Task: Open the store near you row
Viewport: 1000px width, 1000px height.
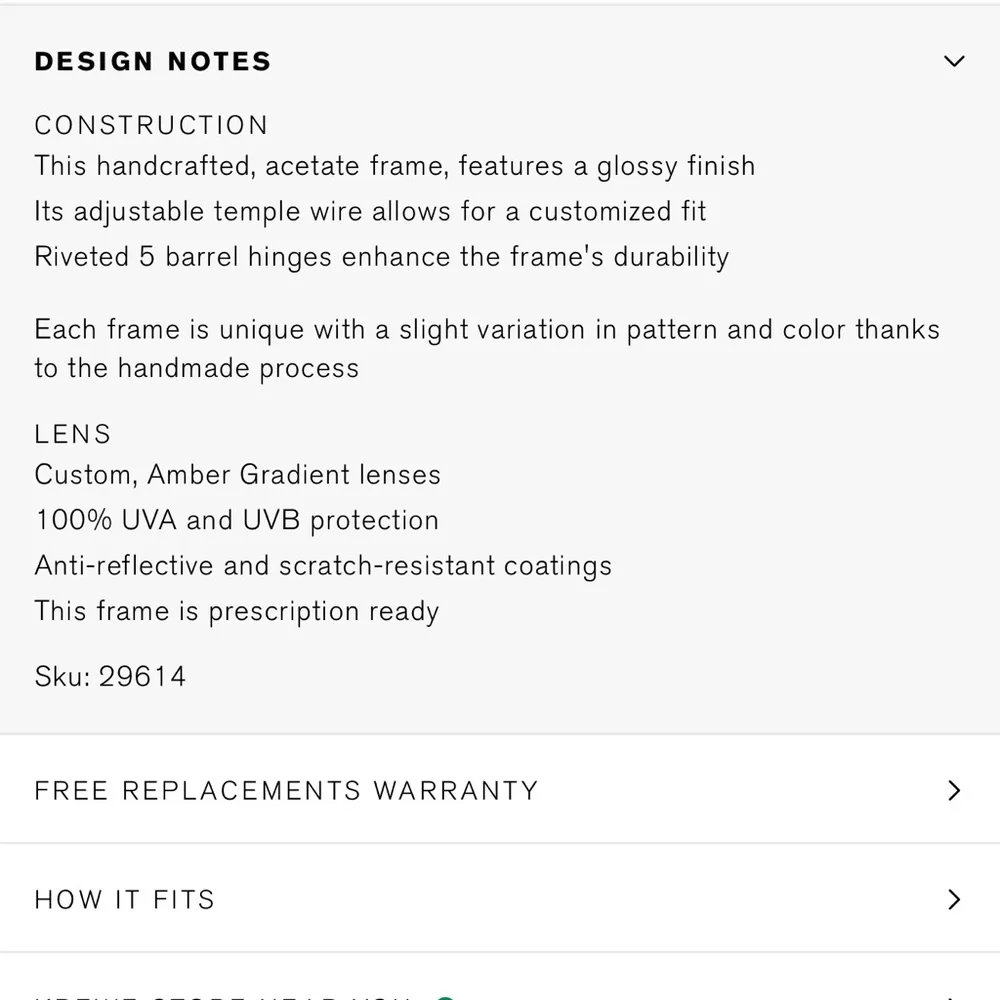Action: pos(222,994)
